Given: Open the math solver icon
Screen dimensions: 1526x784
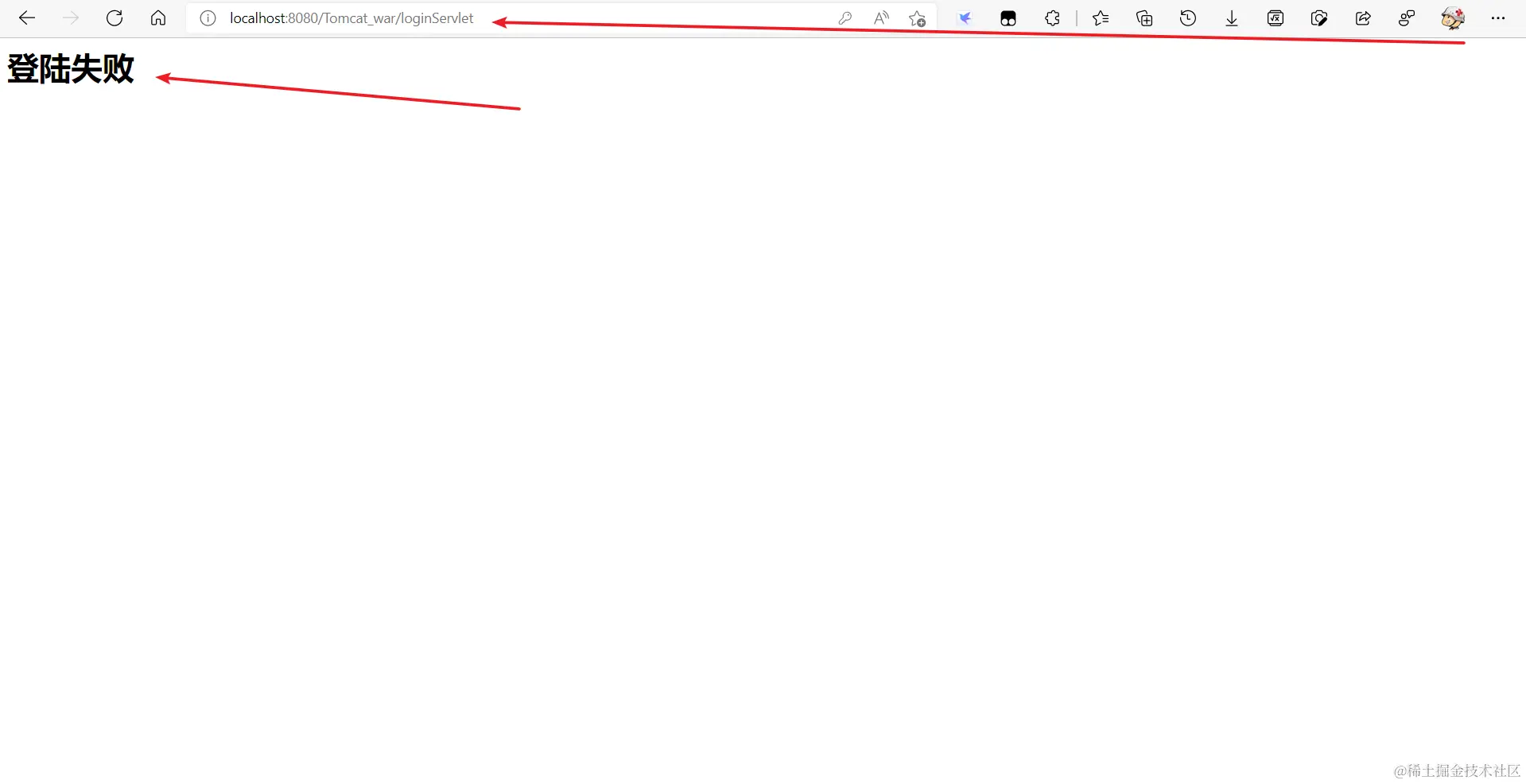Looking at the screenshot, I should 1276,18.
